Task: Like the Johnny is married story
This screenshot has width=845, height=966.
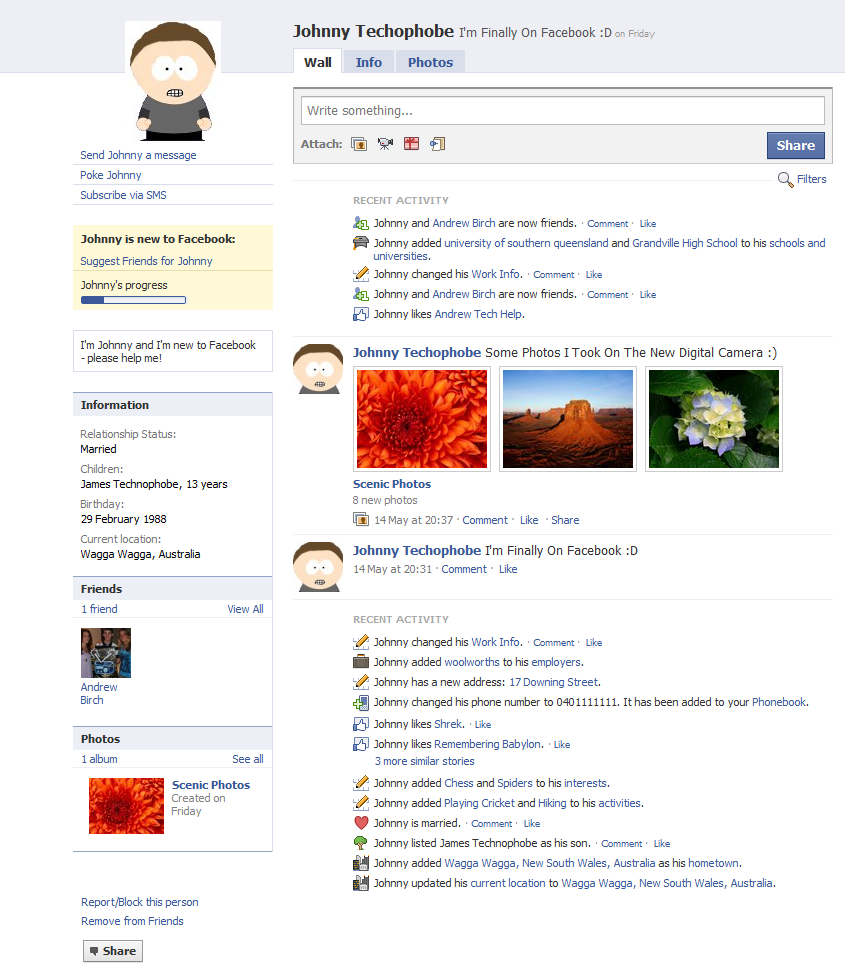Action: (x=532, y=824)
